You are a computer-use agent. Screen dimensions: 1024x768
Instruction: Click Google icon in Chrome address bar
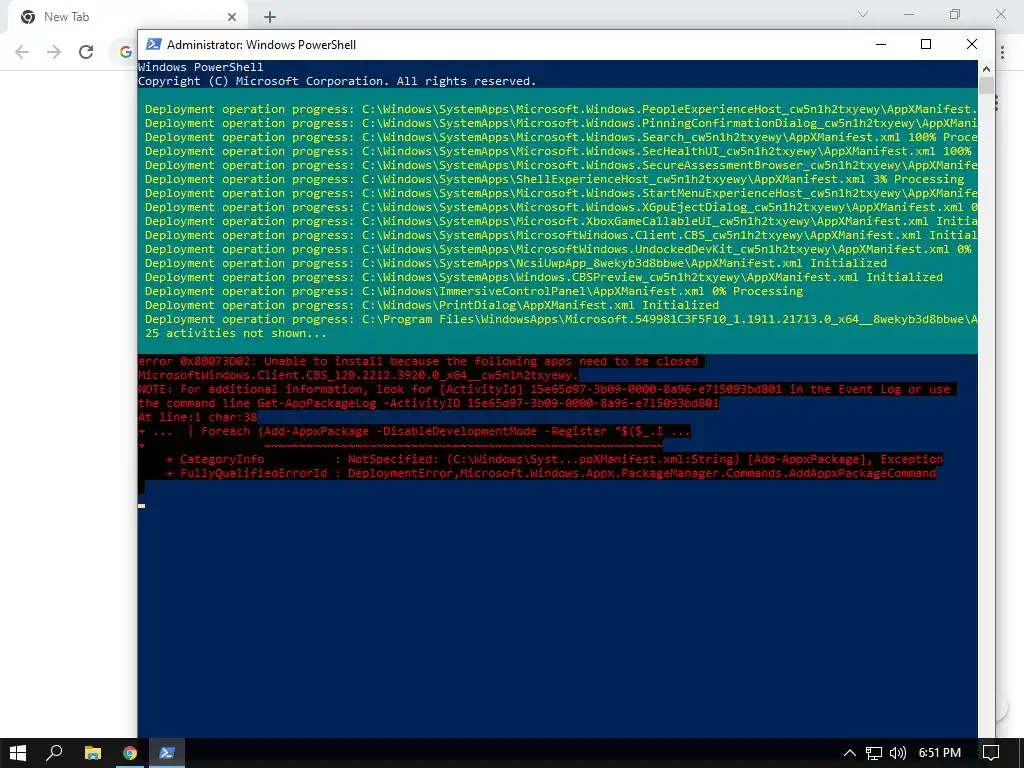pyautogui.click(x=125, y=52)
